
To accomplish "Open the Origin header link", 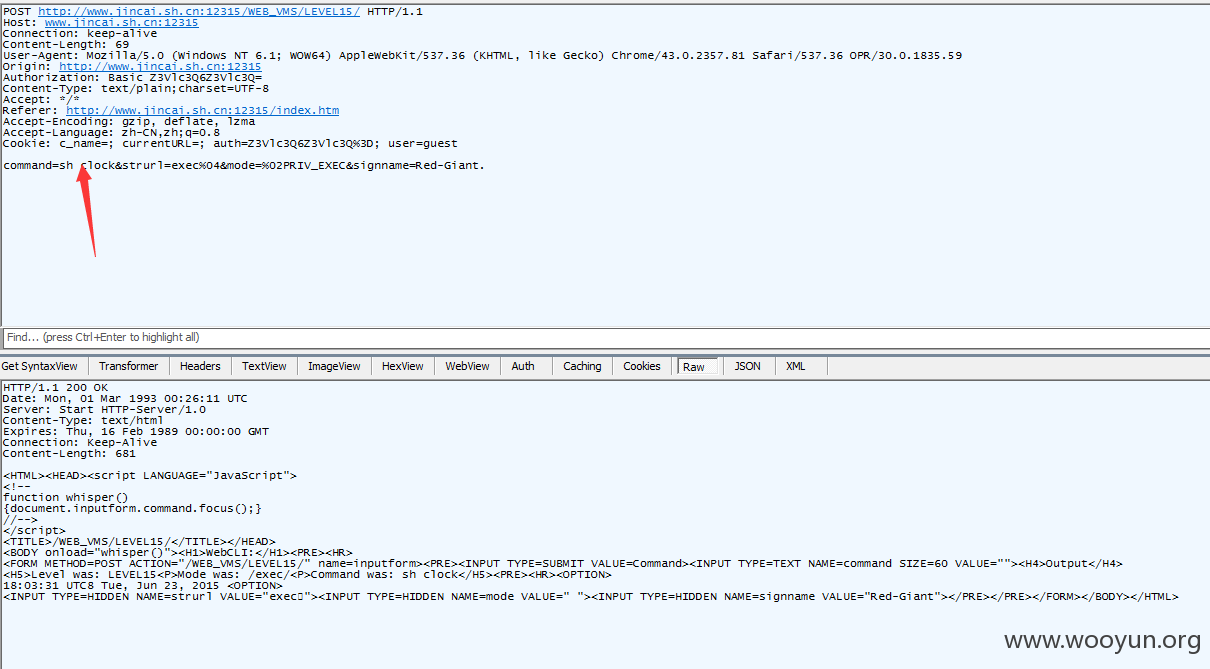I will pyautogui.click(x=160, y=66).
